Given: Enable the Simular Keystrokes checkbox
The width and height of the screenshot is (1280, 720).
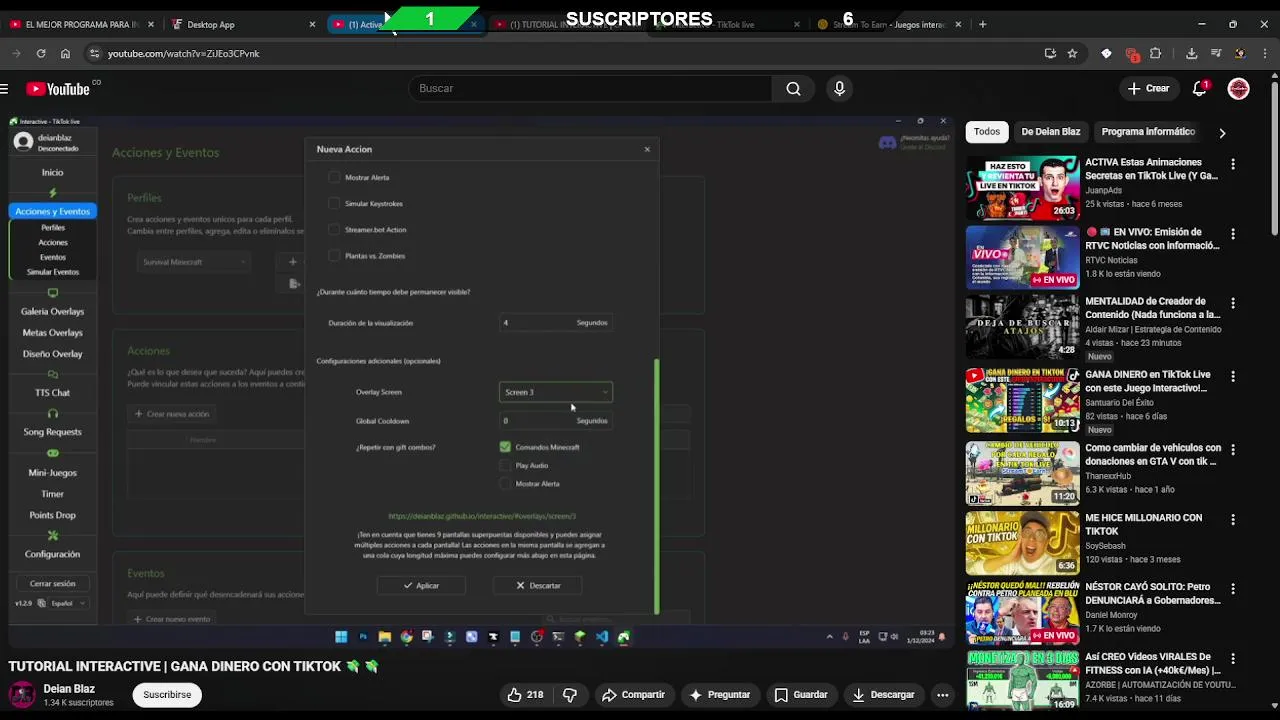Looking at the screenshot, I should point(334,203).
